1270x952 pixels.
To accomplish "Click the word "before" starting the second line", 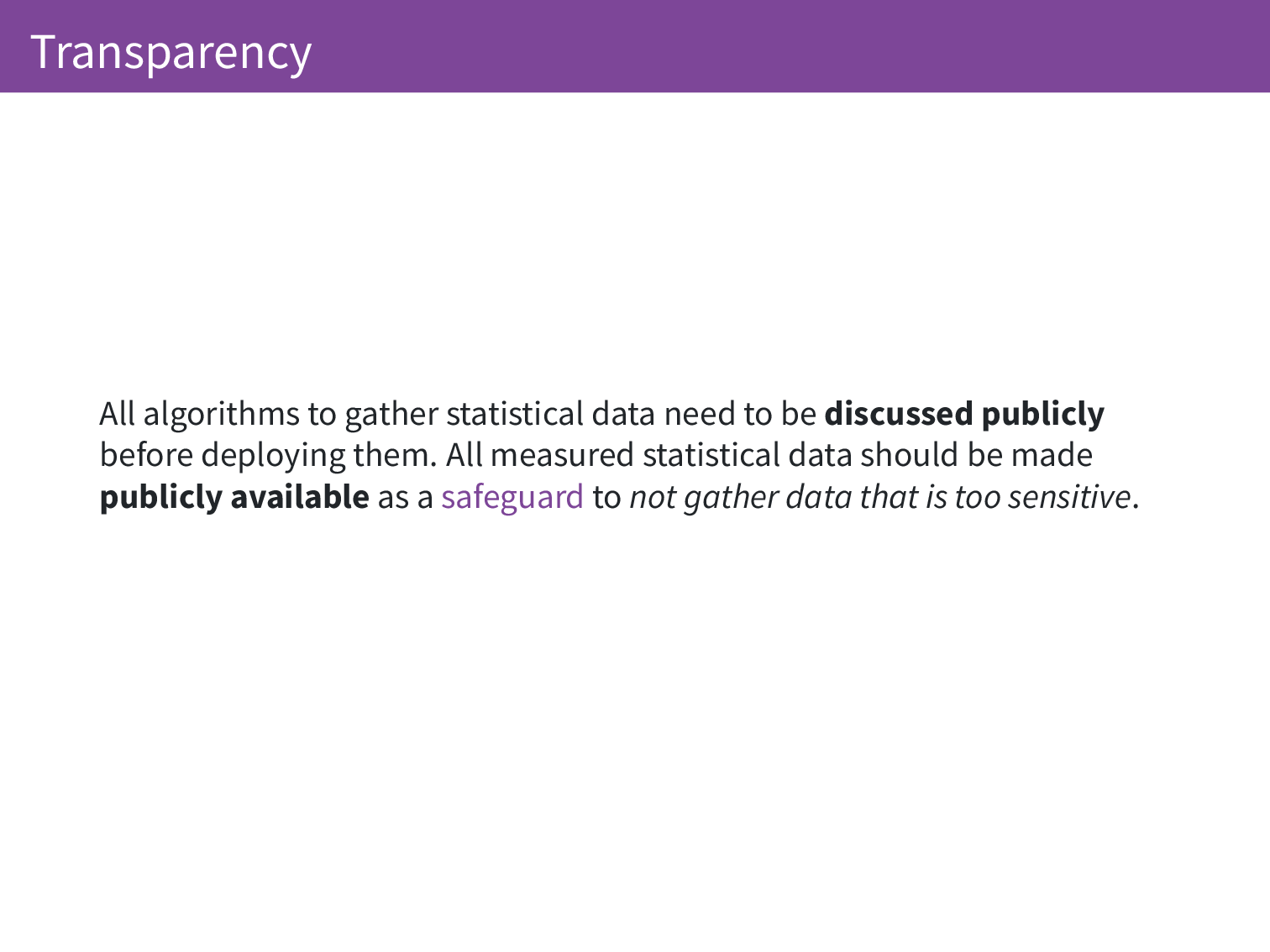I will pos(146,455).
